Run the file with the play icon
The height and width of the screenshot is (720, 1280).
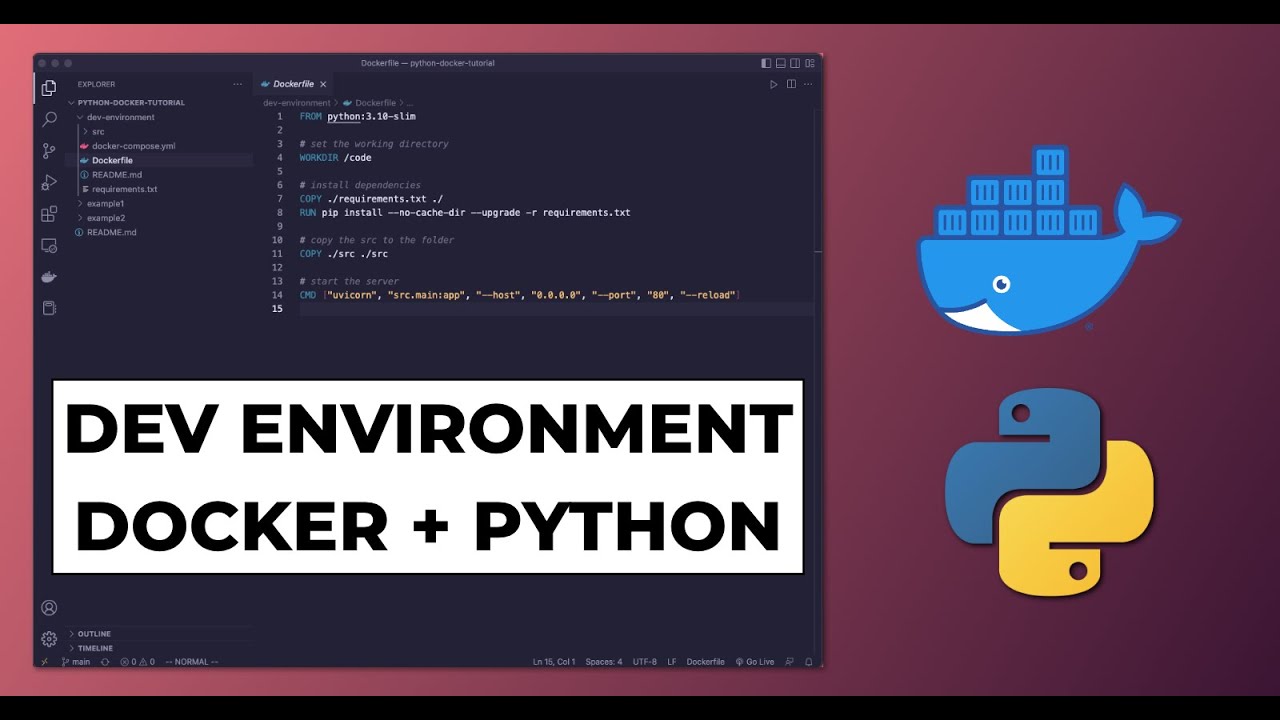[773, 84]
